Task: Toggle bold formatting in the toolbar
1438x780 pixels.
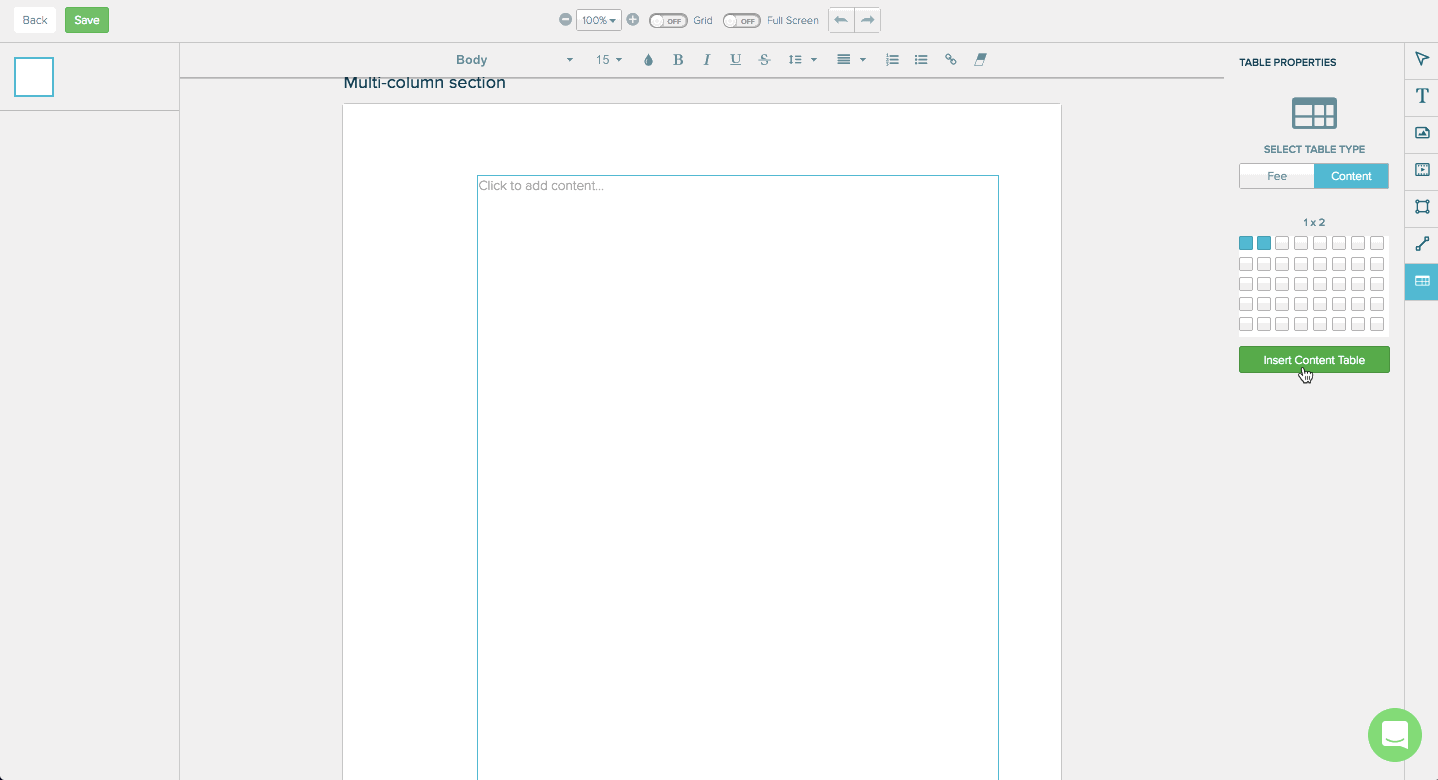Action: (x=678, y=59)
